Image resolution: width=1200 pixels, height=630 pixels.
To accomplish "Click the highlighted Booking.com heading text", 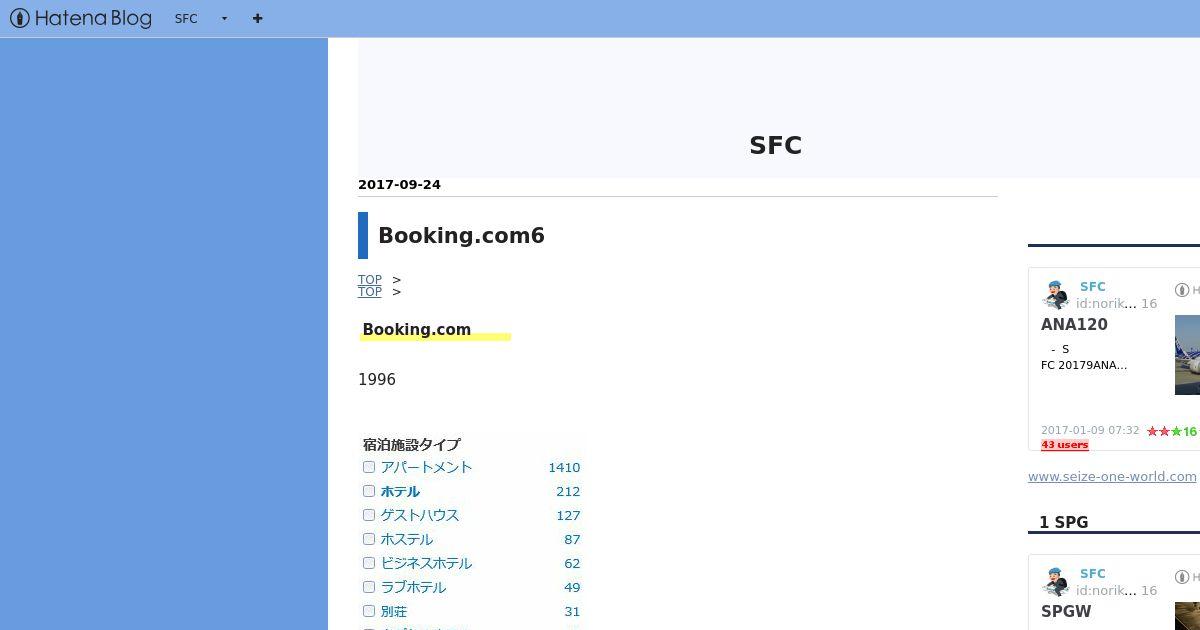I will click(416, 329).
